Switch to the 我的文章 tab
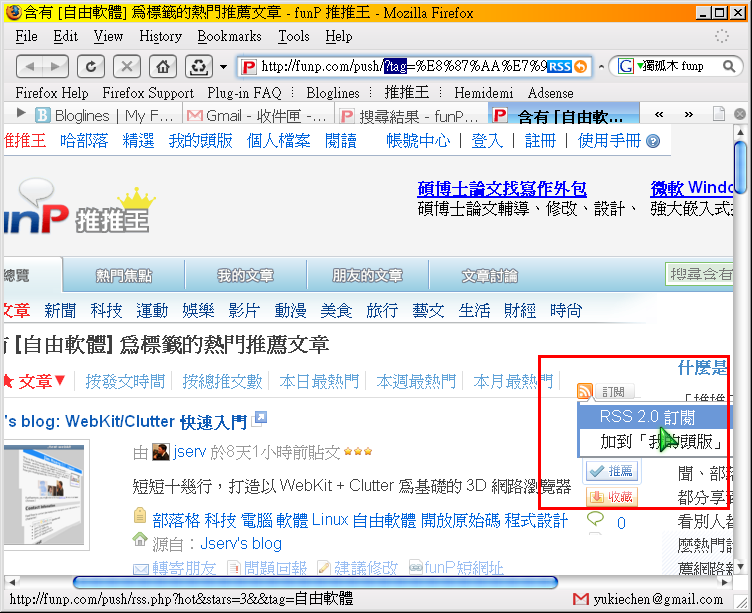 pyautogui.click(x=246, y=275)
